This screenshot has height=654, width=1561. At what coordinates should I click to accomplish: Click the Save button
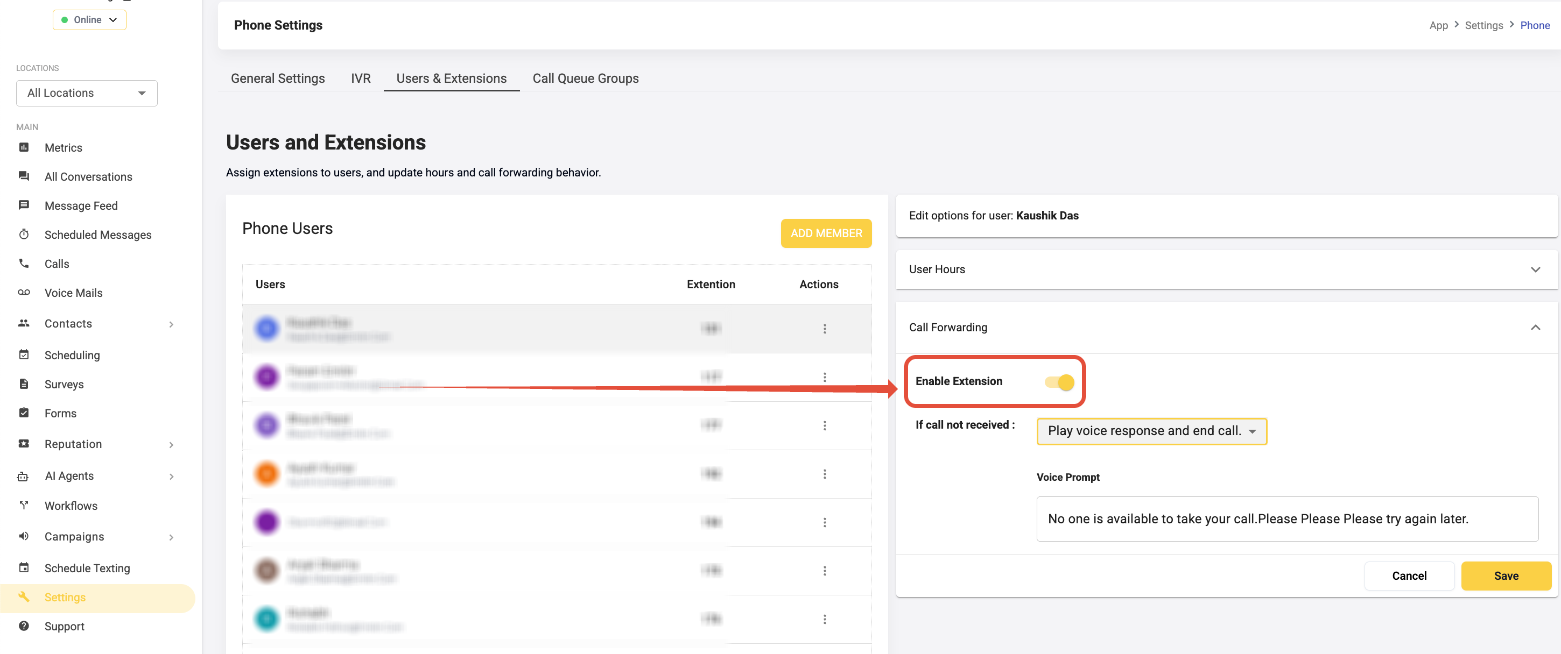1505,576
